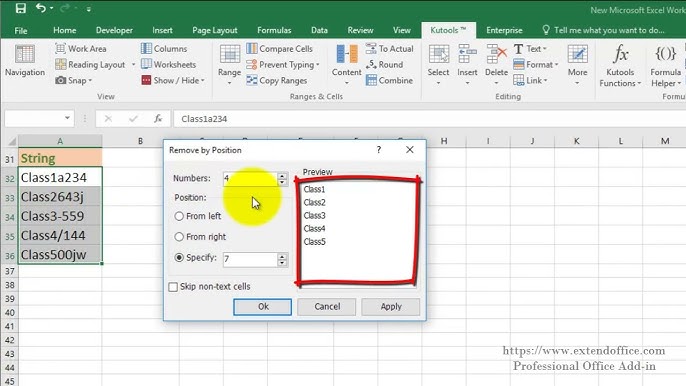
Task: Open Kutools Functions fx icon
Action: [620, 54]
